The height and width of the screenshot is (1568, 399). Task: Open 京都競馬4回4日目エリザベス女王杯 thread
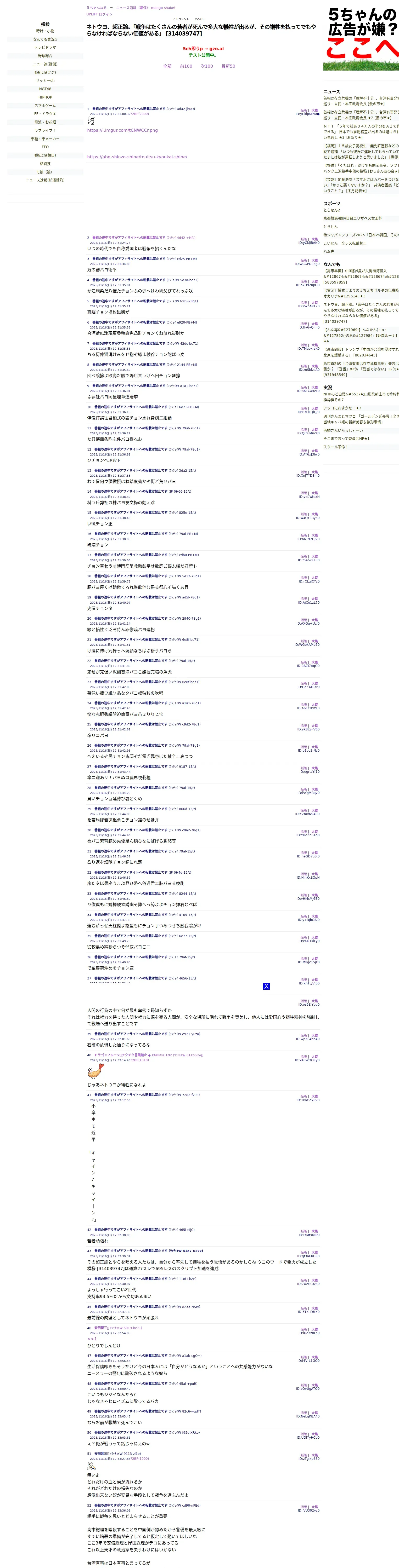coord(353,218)
